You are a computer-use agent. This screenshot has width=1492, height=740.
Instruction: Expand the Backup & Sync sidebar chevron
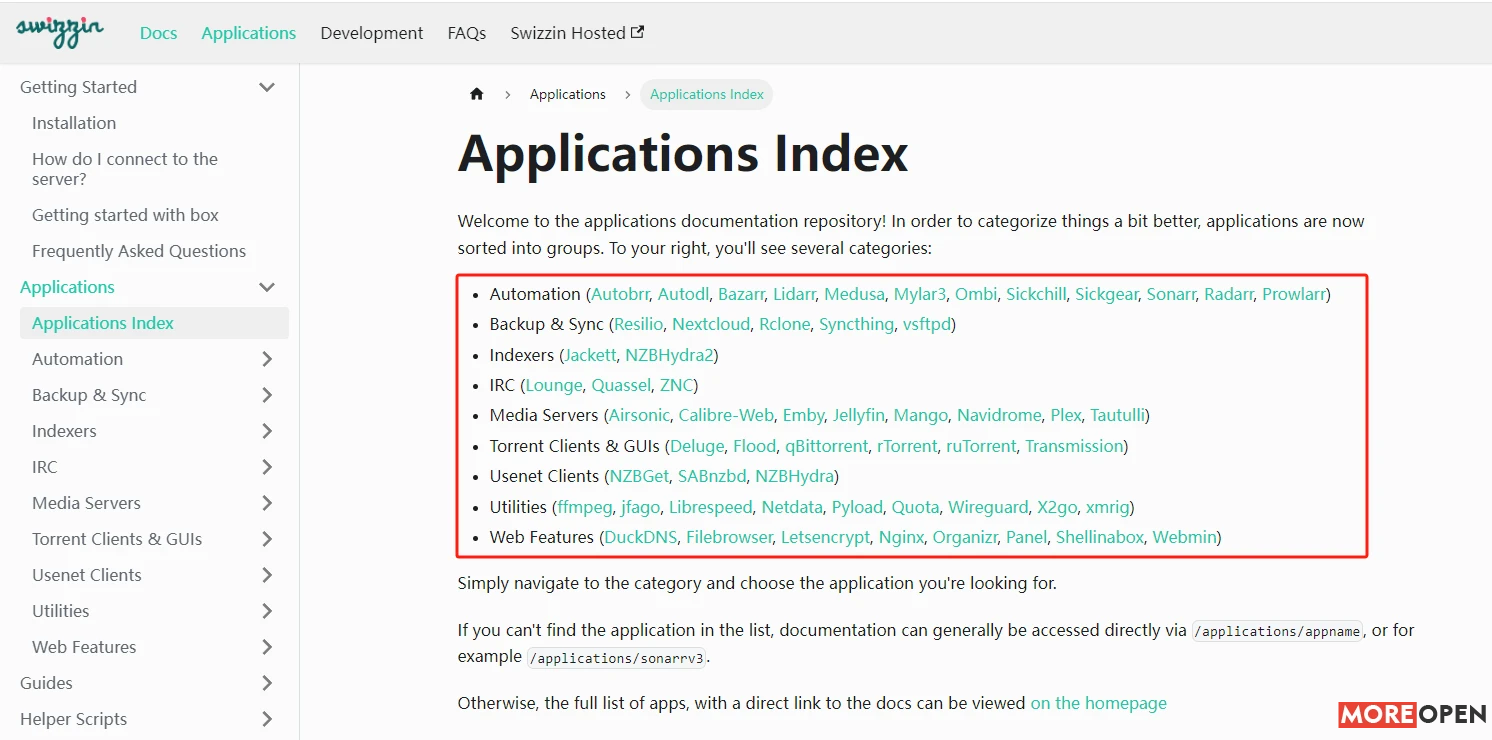pos(267,395)
